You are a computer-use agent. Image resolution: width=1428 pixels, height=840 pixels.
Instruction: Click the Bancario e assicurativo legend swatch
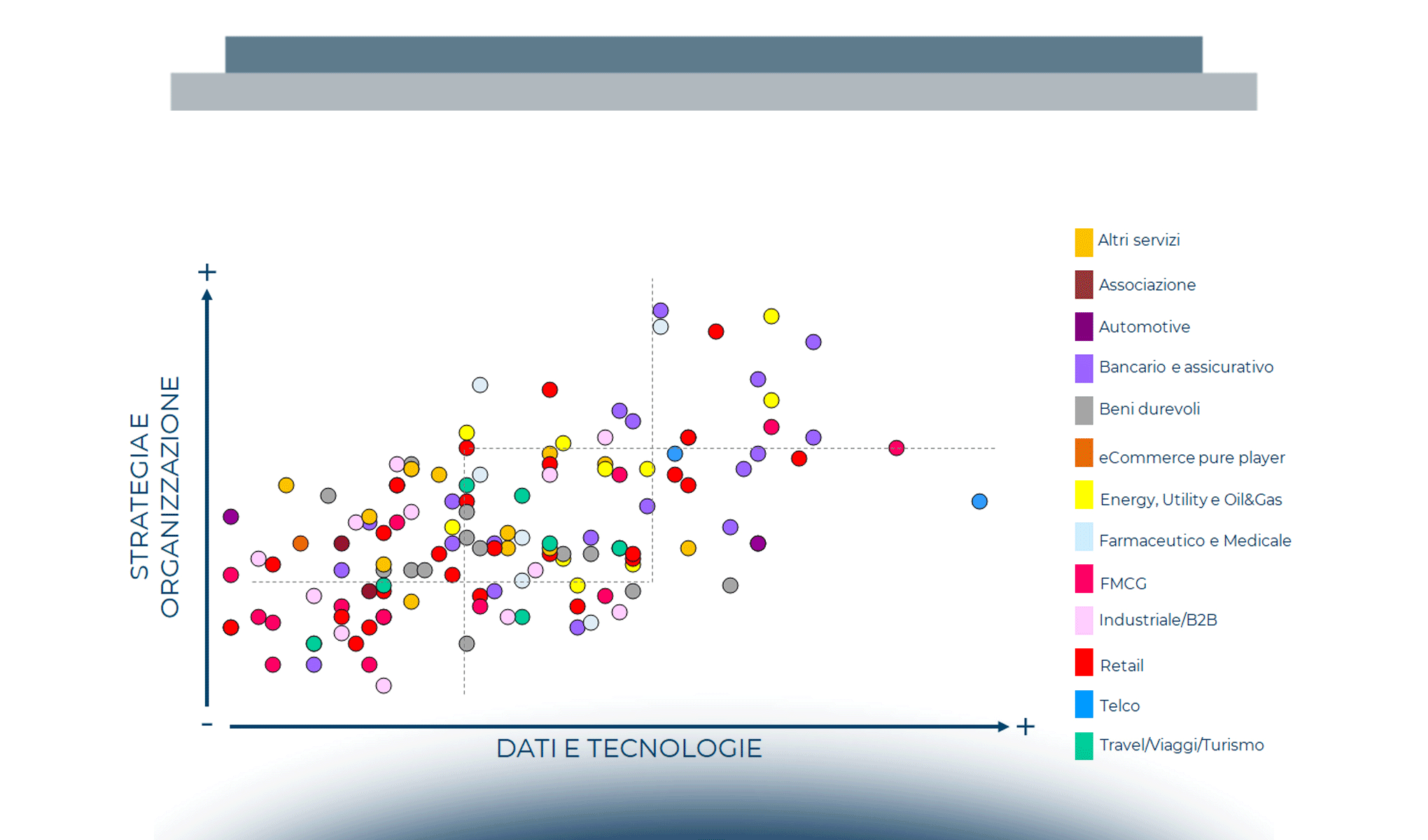pos(1084,368)
